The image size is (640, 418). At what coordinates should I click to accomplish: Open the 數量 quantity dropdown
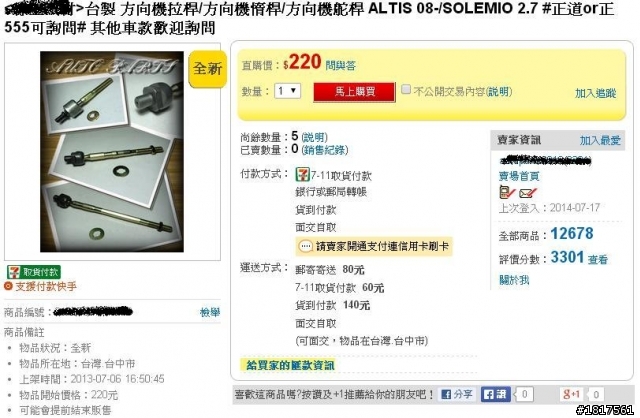coord(288,91)
